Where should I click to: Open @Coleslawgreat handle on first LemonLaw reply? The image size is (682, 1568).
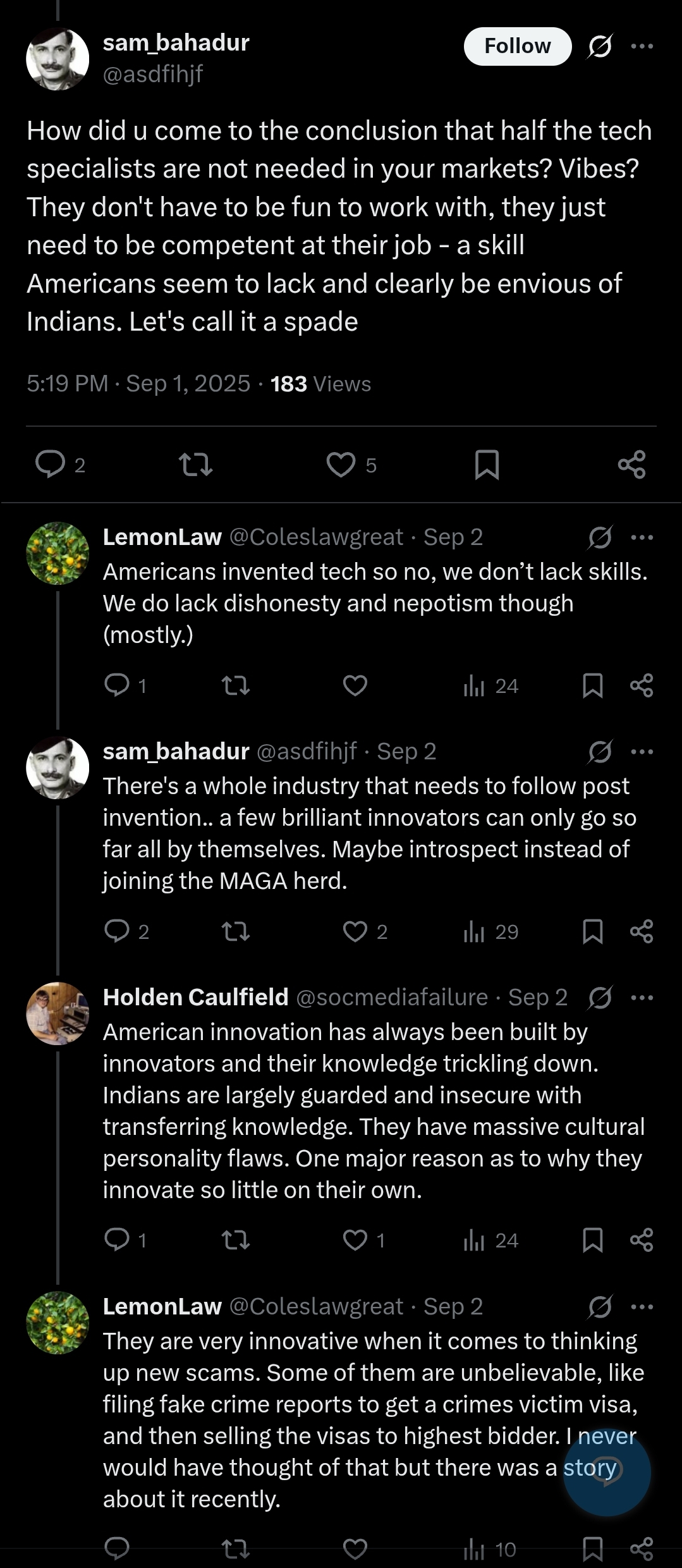pos(316,537)
